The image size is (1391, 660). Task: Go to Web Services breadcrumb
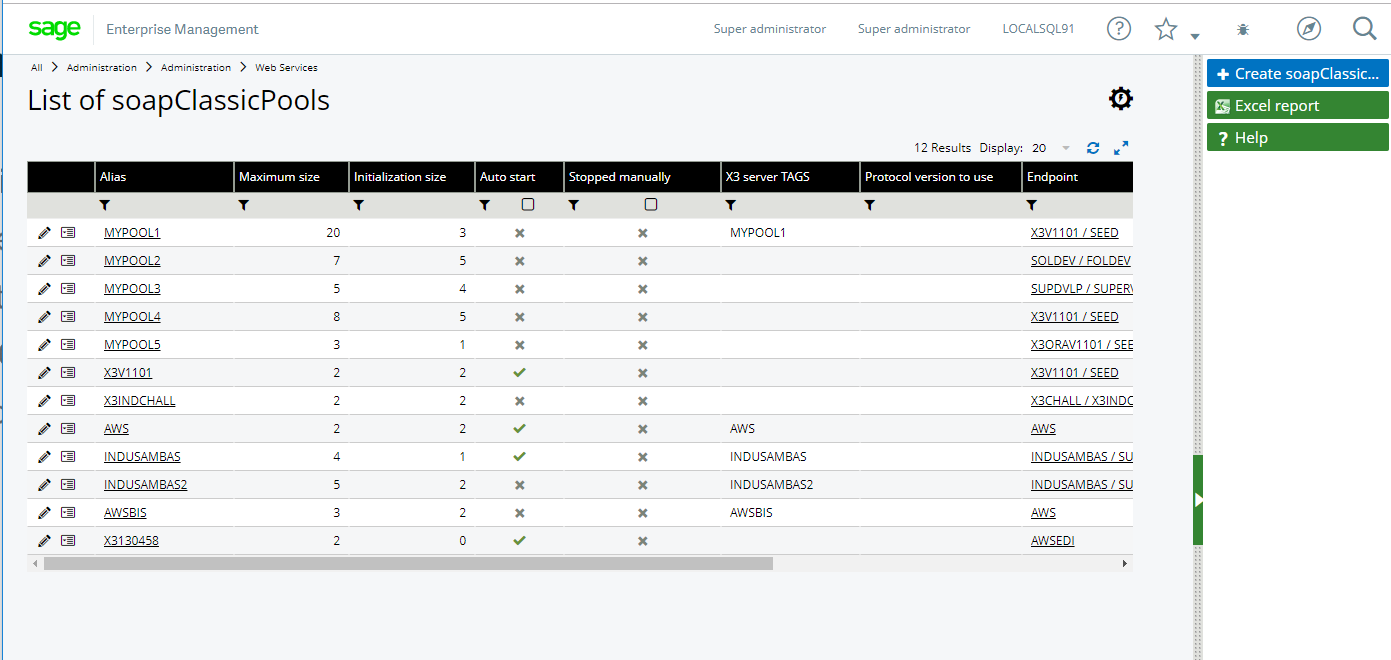click(x=286, y=68)
